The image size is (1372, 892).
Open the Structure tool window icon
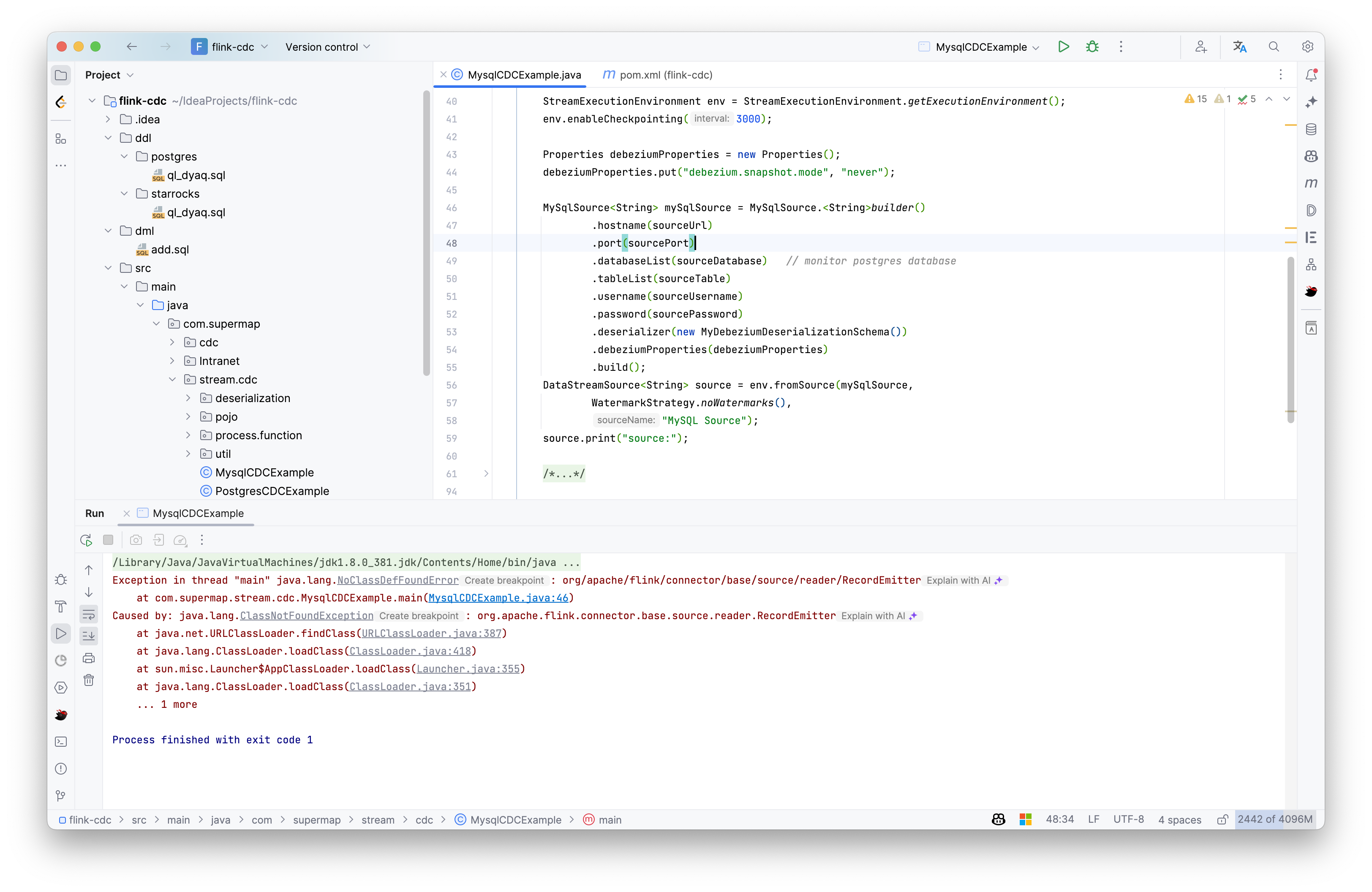coord(60,139)
